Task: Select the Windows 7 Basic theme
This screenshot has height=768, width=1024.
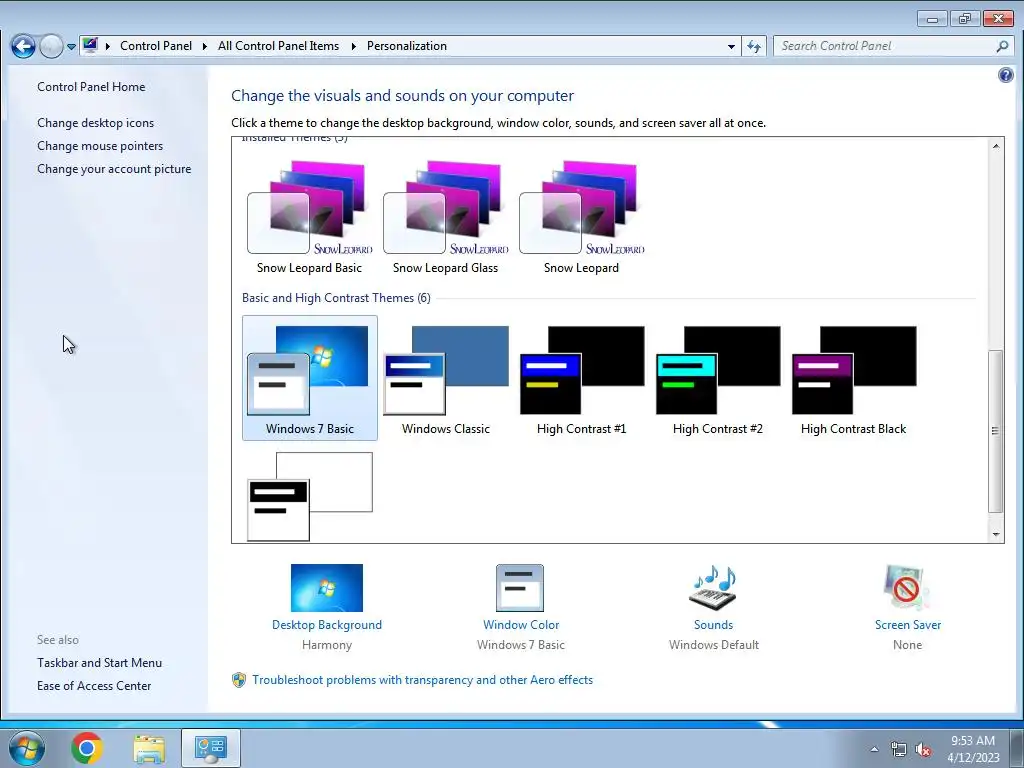Action: click(x=310, y=378)
